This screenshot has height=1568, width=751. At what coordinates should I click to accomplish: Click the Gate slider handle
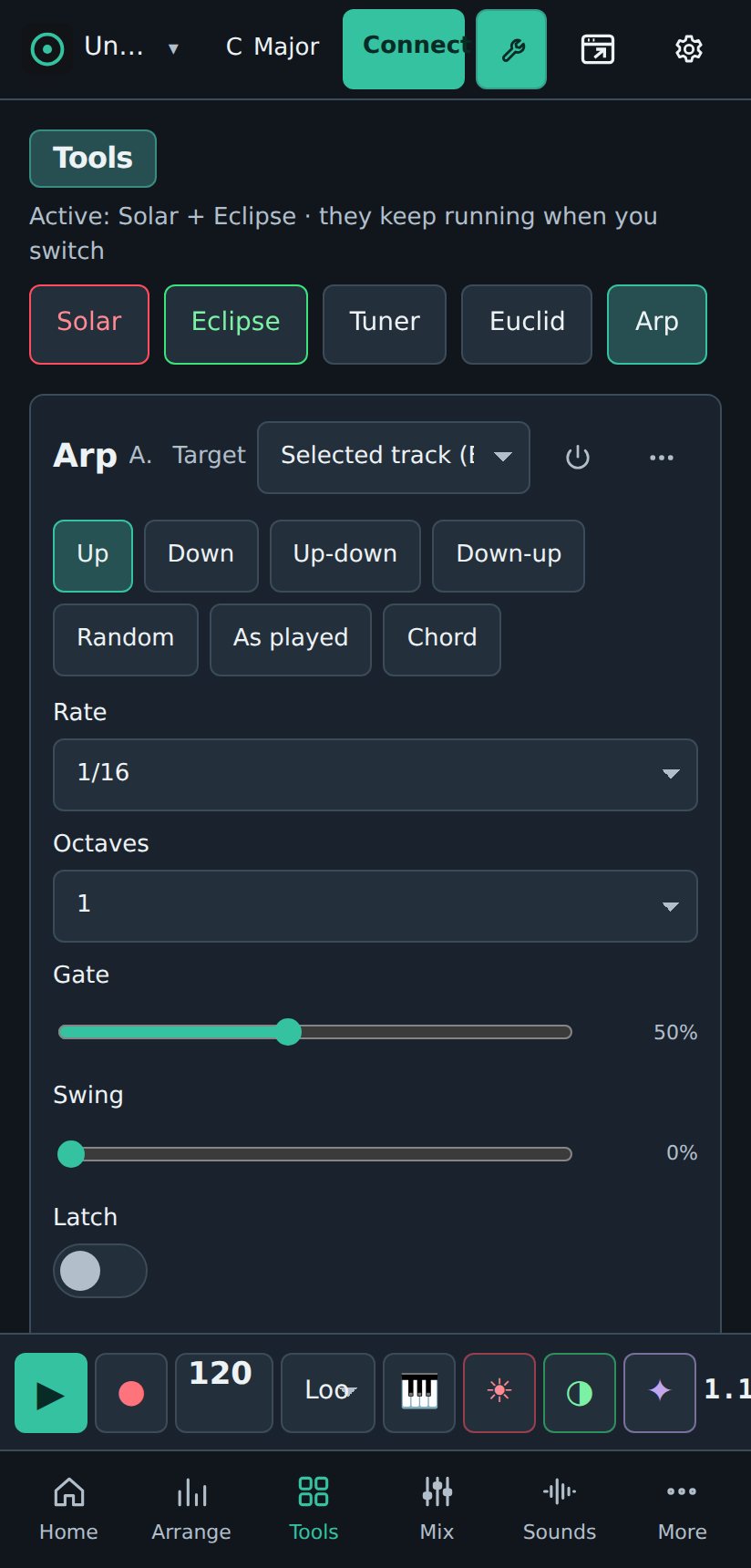(288, 1032)
